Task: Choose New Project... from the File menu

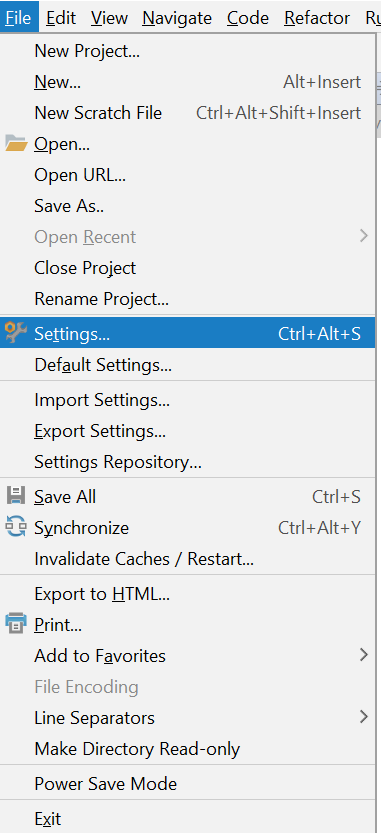Action: (188, 52)
